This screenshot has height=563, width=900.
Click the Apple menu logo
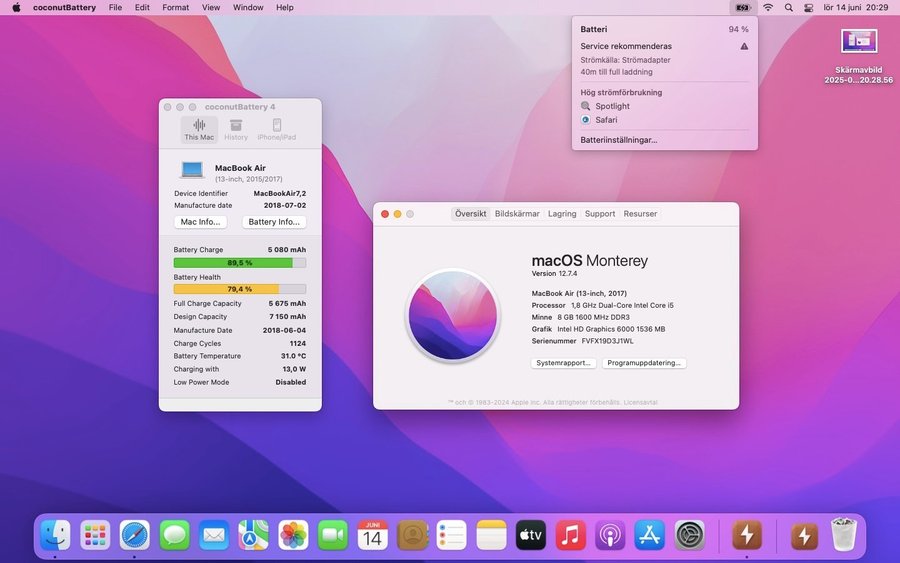[16, 7]
